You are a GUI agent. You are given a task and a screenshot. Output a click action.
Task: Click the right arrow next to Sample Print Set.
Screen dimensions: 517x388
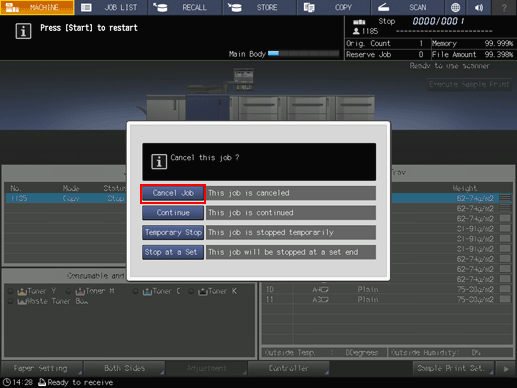[x=506, y=369]
